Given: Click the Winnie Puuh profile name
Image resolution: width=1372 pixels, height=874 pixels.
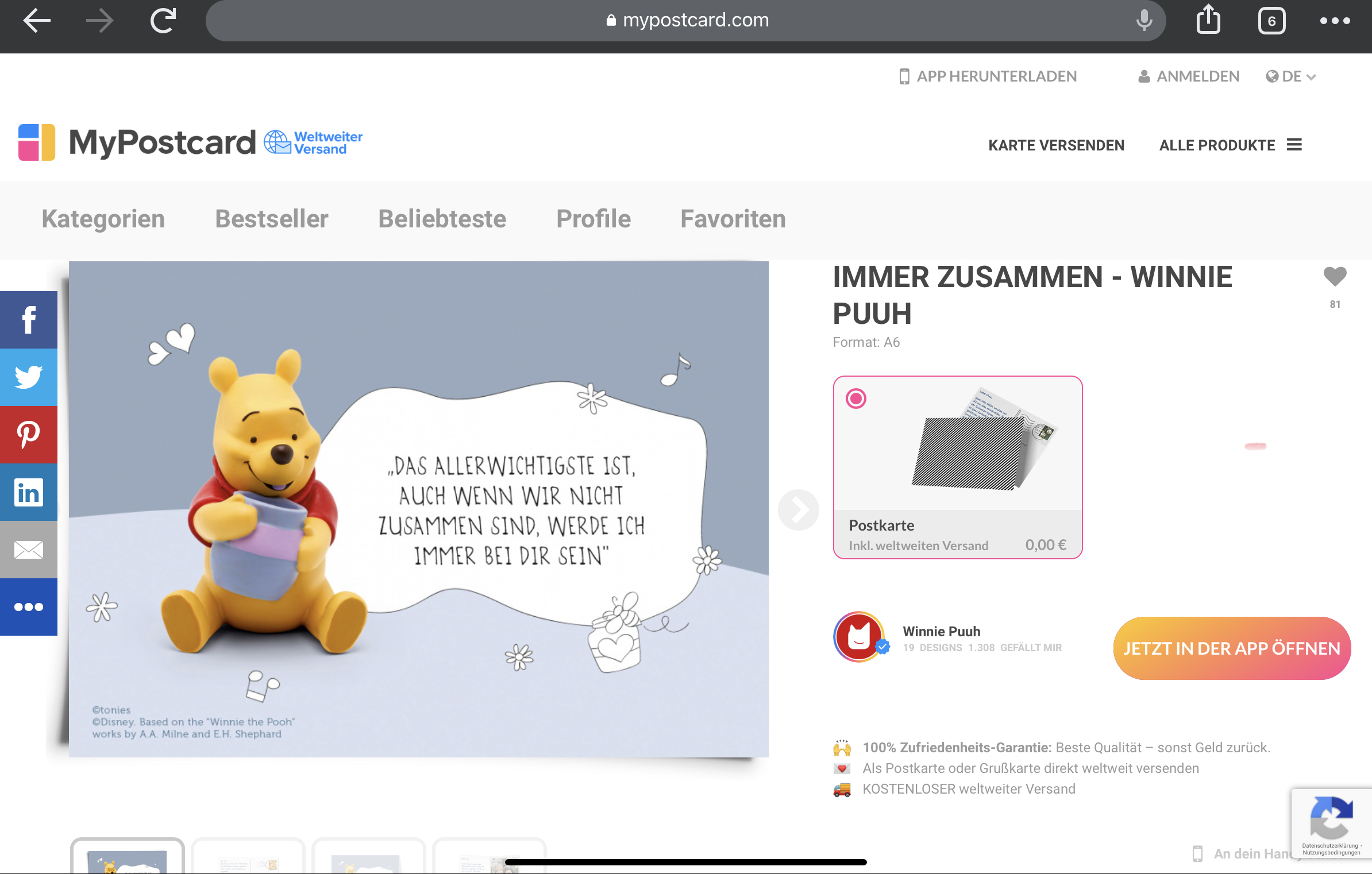Looking at the screenshot, I should point(941,631).
